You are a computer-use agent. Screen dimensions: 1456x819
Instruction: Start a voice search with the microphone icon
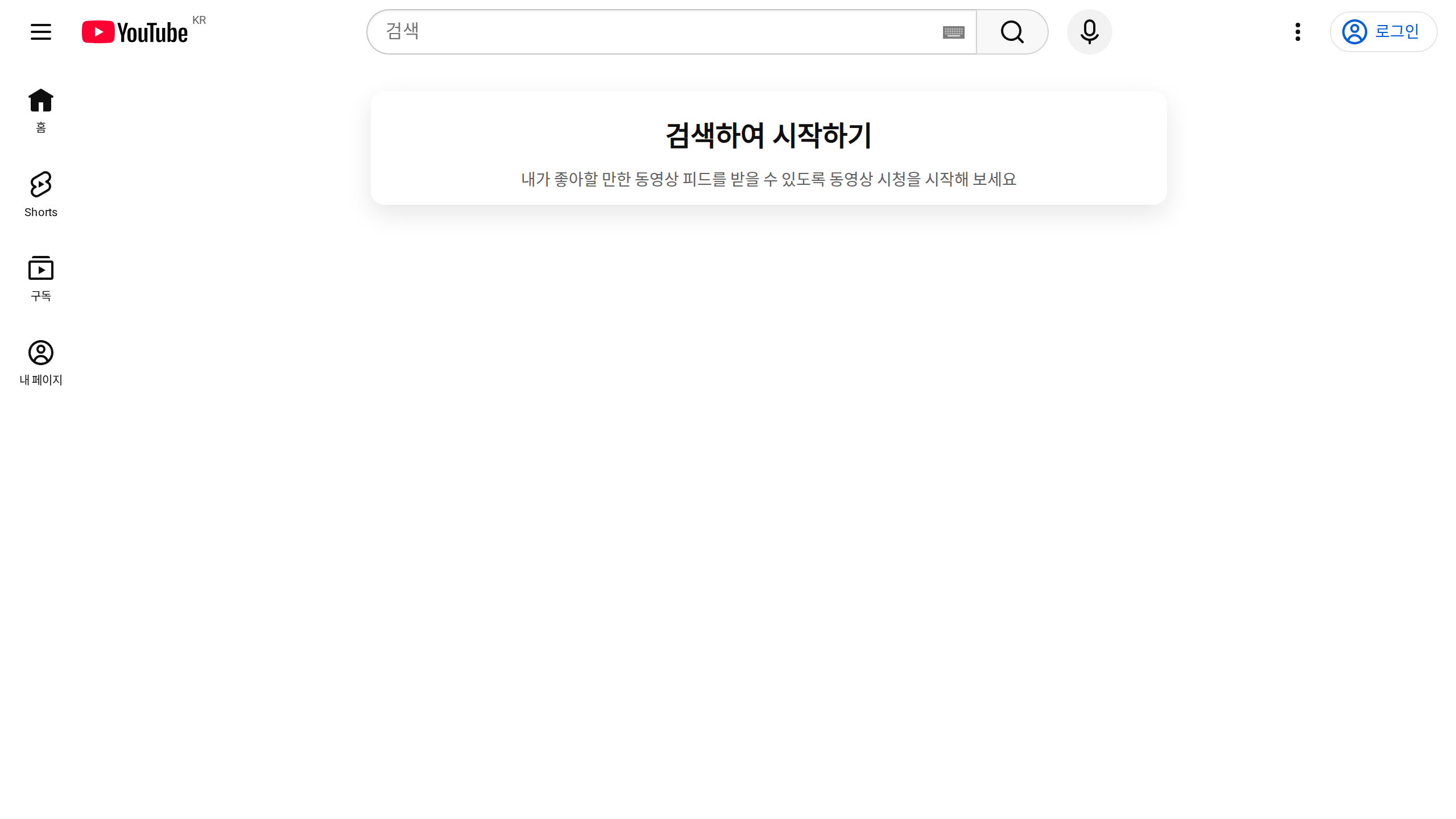(1089, 31)
